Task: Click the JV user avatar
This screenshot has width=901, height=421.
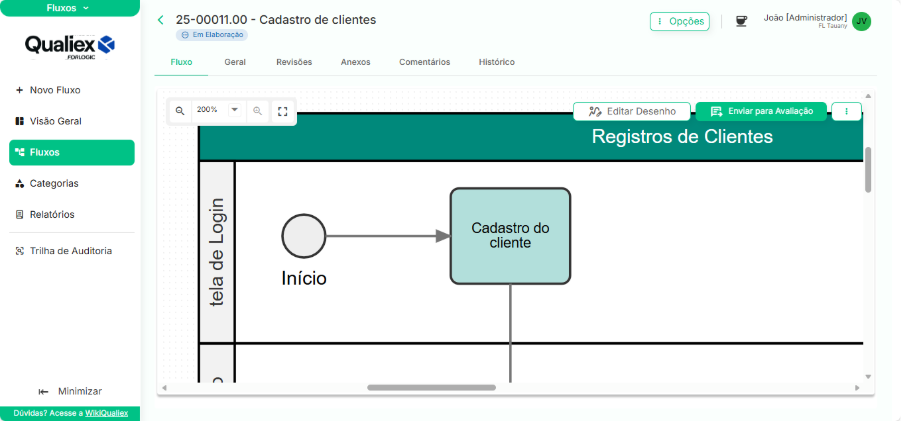Action: pos(861,21)
